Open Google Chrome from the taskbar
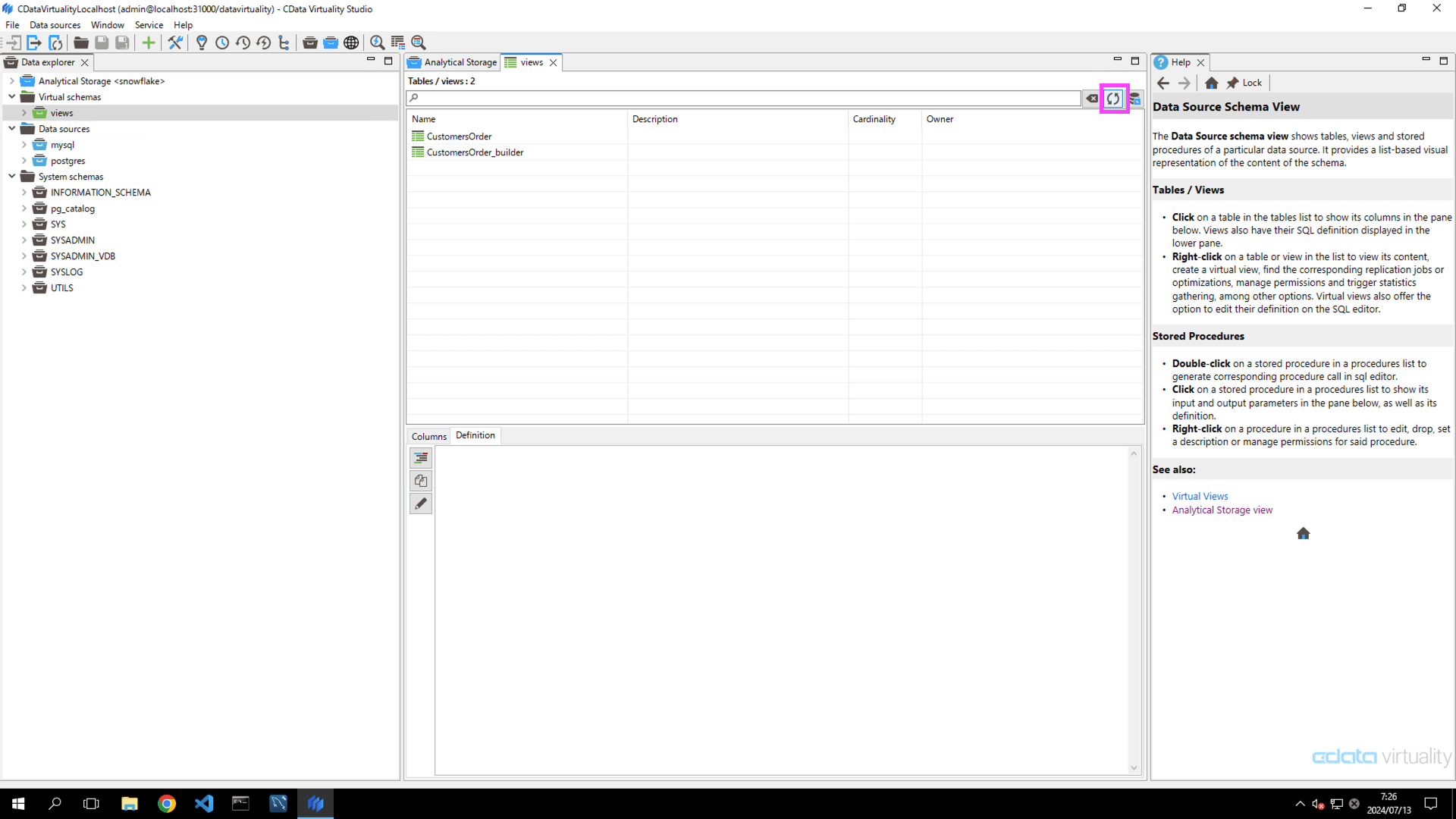 (167, 803)
